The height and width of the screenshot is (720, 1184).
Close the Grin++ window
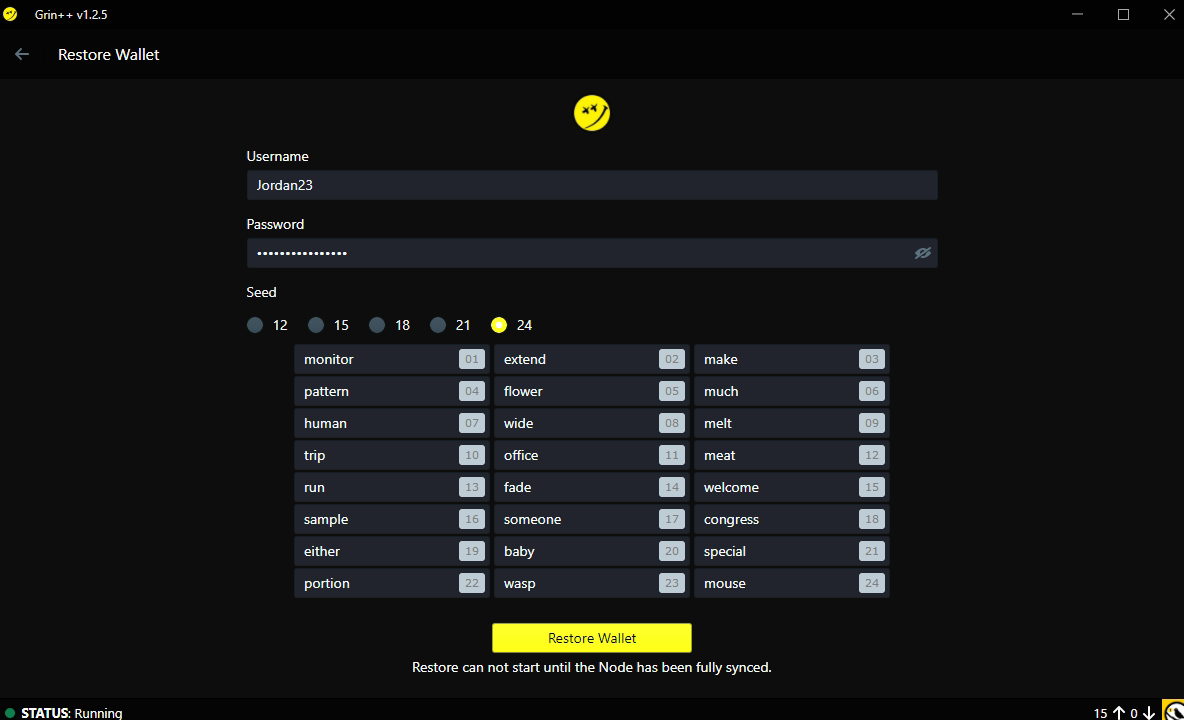click(x=1169, y=14)
